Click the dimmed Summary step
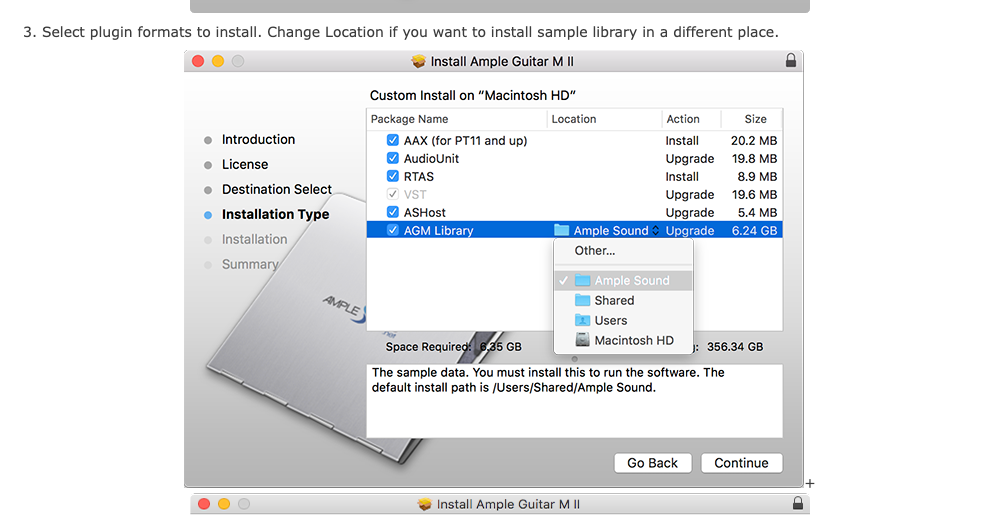This screenshot has width=1000, height=520. (x=250, y=264)
